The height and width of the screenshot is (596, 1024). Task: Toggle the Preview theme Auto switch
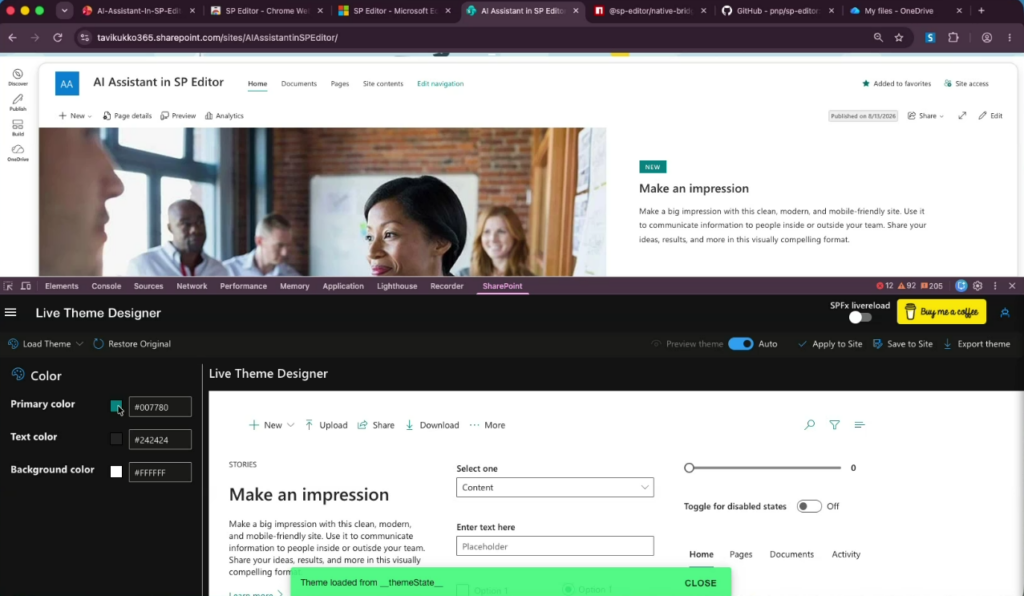pos(741,344)
